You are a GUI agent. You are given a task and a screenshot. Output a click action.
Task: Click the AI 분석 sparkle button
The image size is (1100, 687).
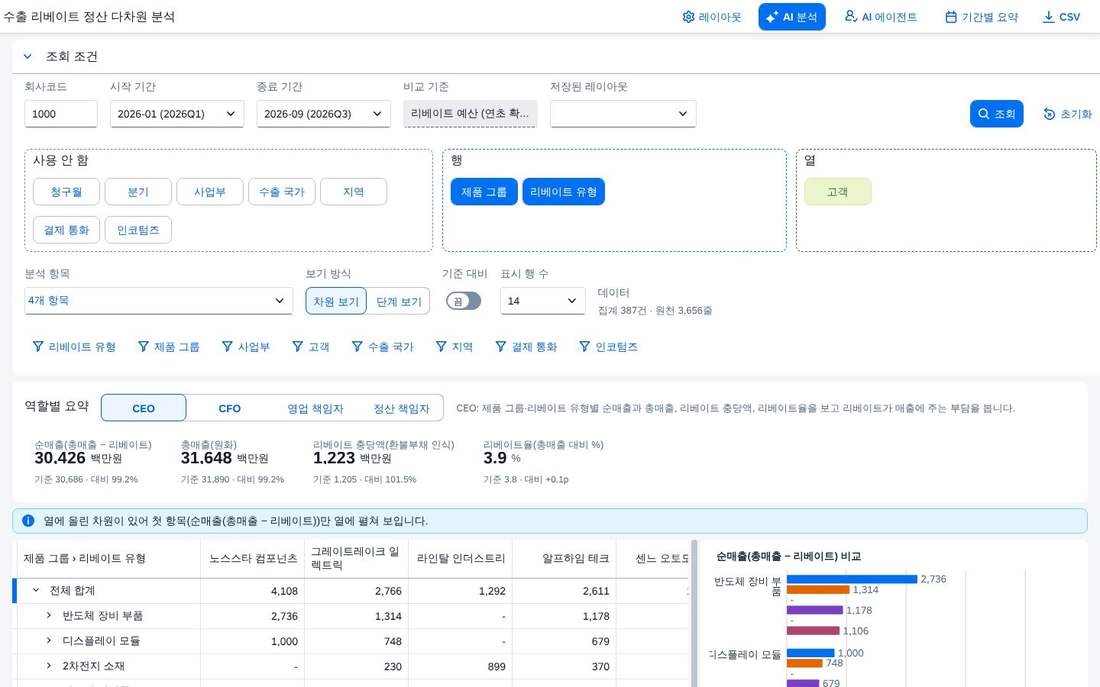(x=791, y=17)
